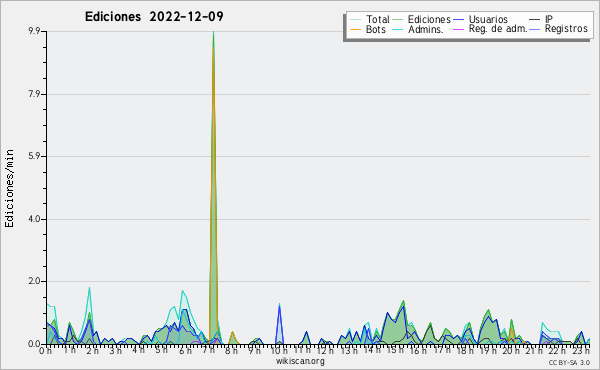Click the y-axis label 'Ediciones/min'

9,188
